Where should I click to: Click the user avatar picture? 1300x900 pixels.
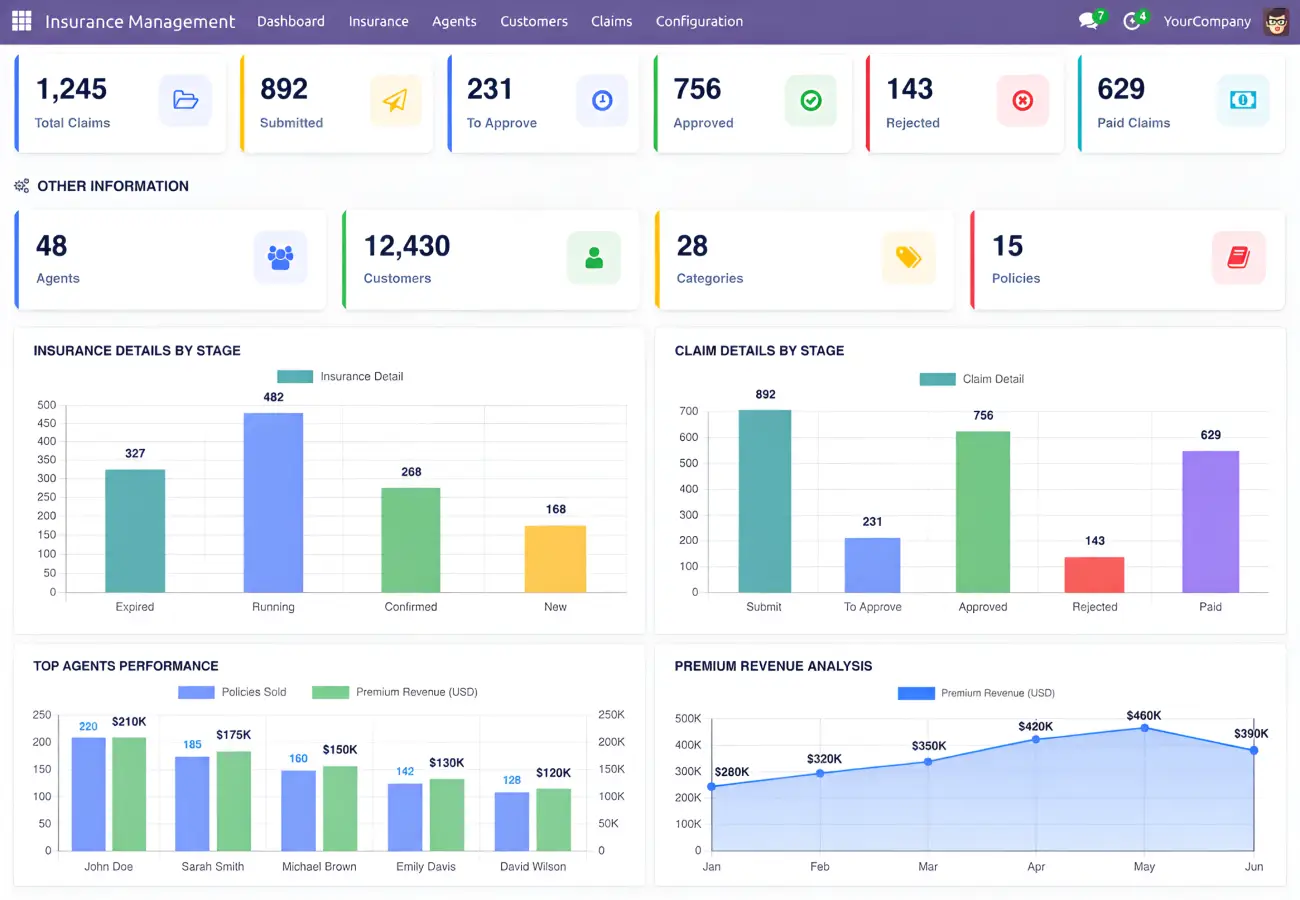[x=1276, y=21]
